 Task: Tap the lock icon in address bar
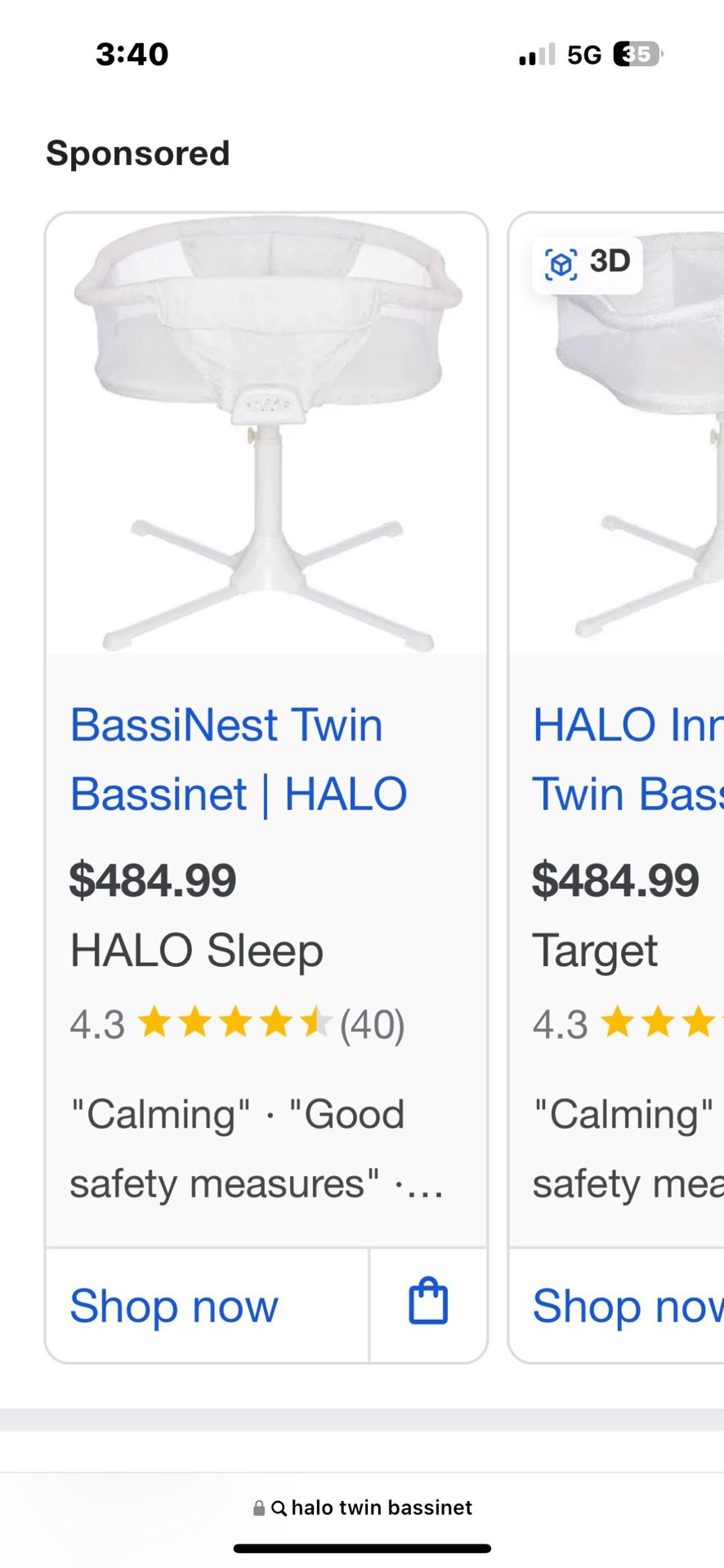259,1508
